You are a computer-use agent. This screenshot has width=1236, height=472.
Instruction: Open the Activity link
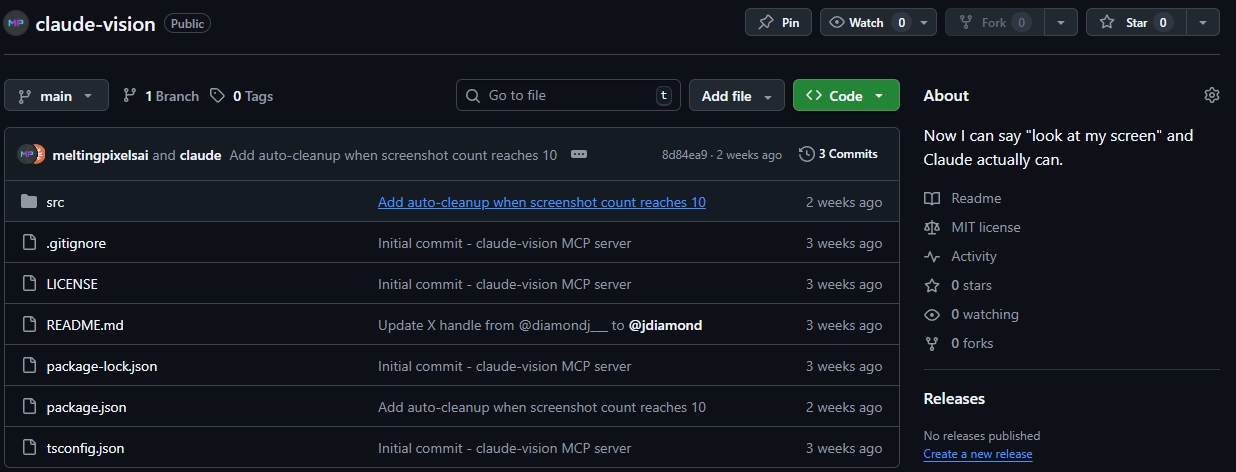tap(974, 256)
